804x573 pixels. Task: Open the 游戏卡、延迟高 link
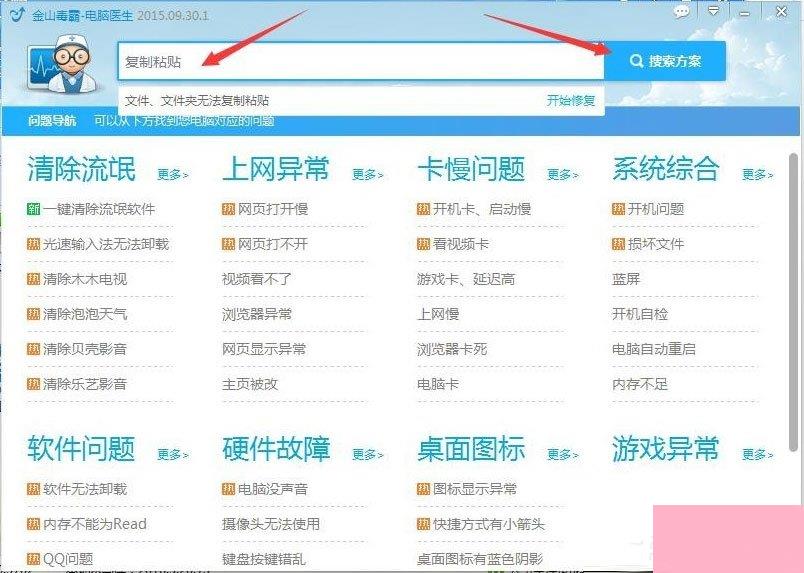[466, 279]
